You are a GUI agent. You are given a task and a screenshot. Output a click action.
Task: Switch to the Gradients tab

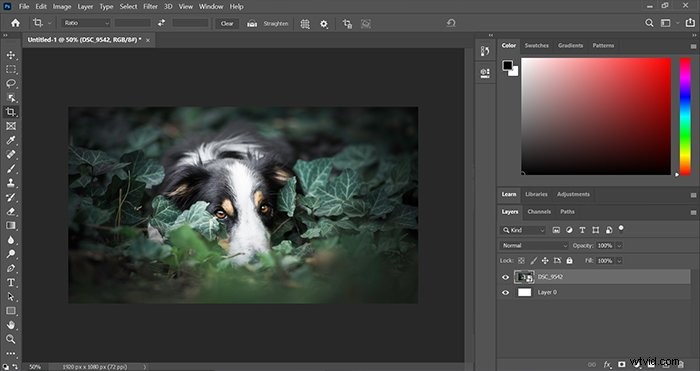(570, 46)
